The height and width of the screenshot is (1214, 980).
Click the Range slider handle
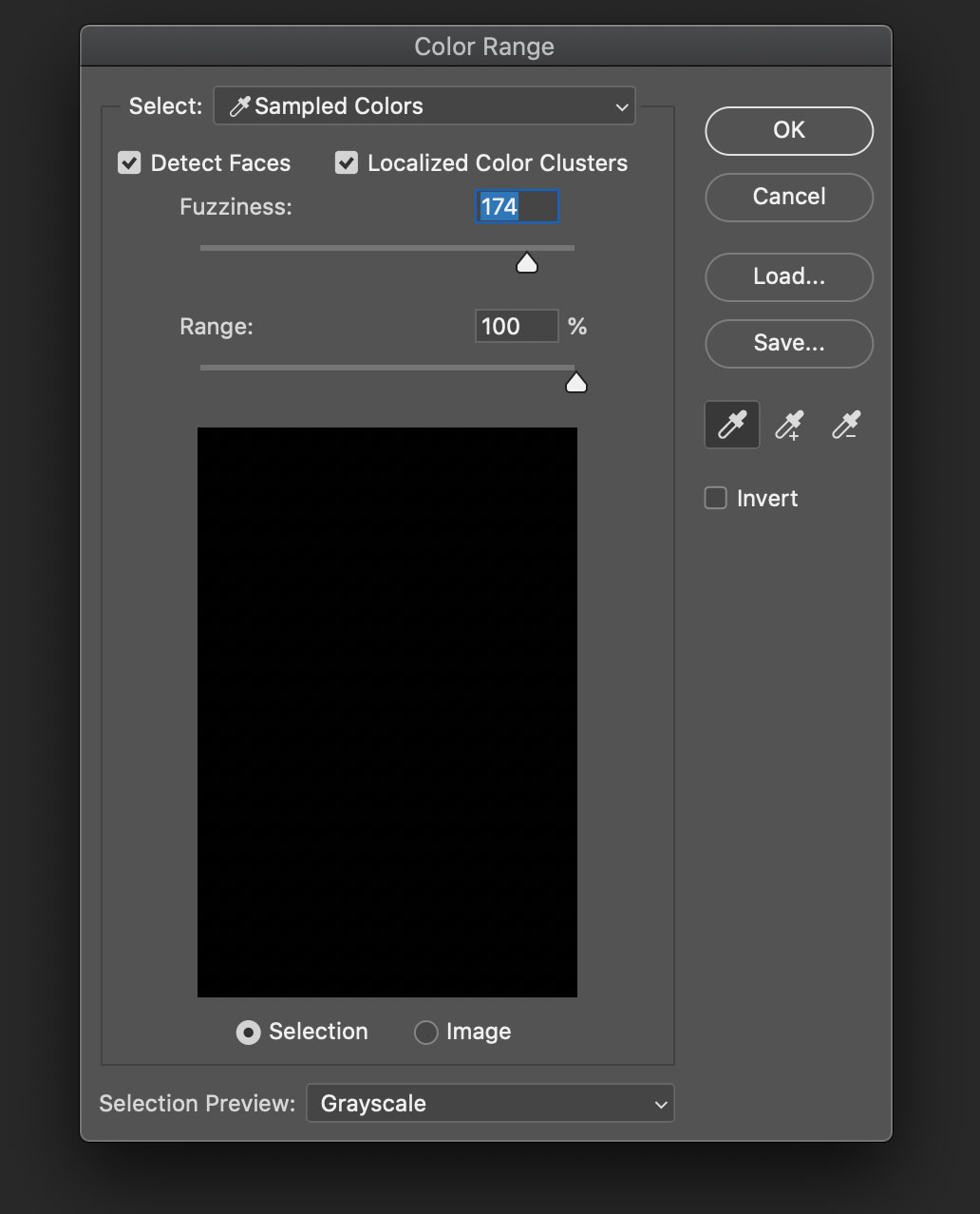[576, 382]
